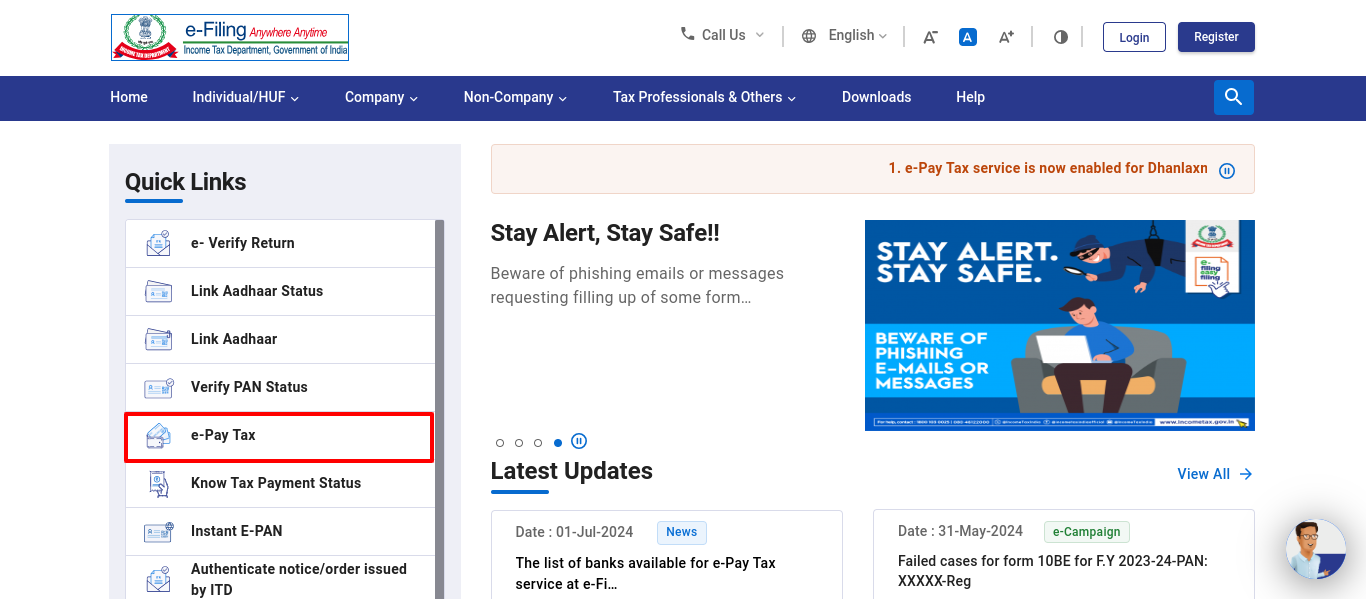Click the e-Pay Tax wallet icon

[x=158, y=435]
